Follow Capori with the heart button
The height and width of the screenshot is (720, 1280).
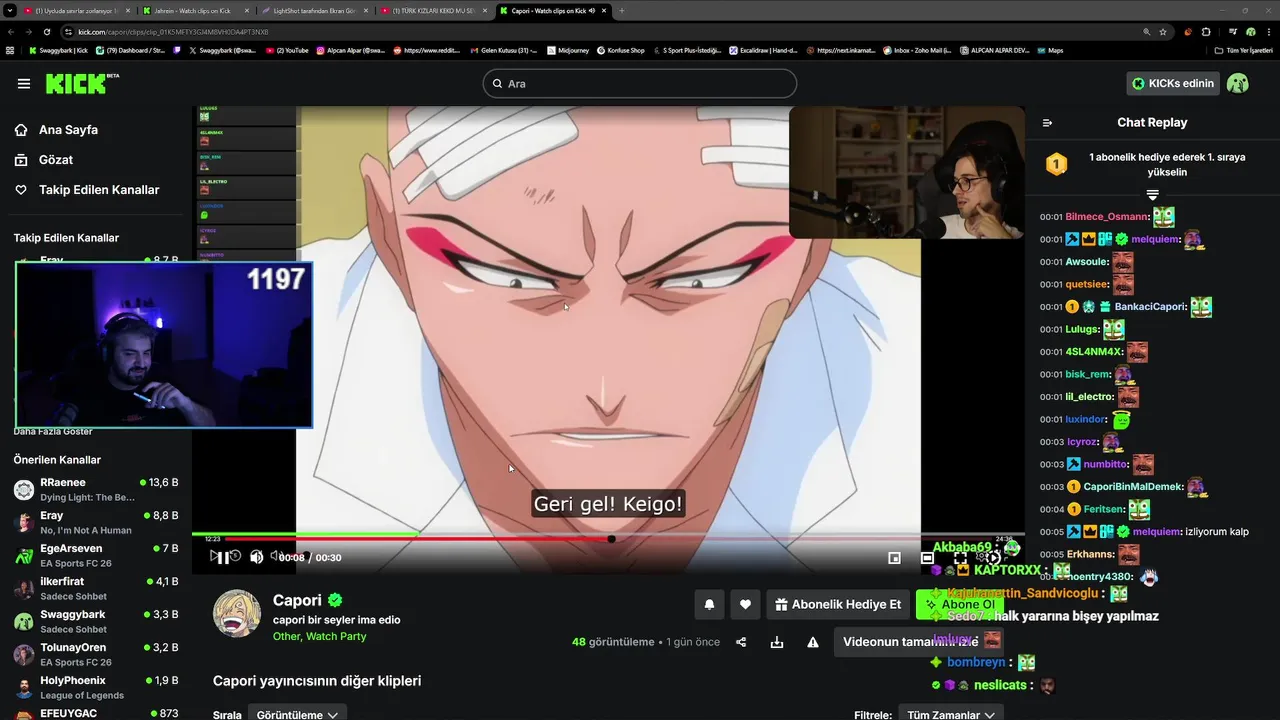(x=745, y=604)
